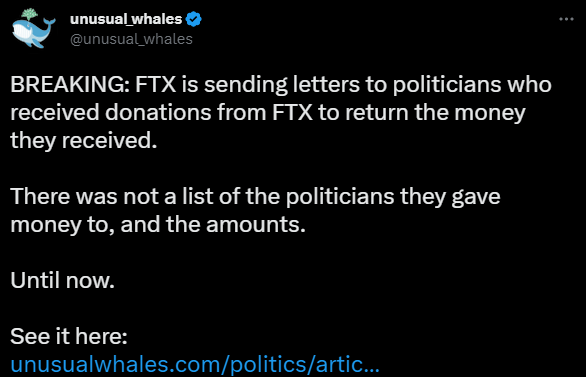
Task: Click the "See it here:" text
Action: (x=69, y=336)
